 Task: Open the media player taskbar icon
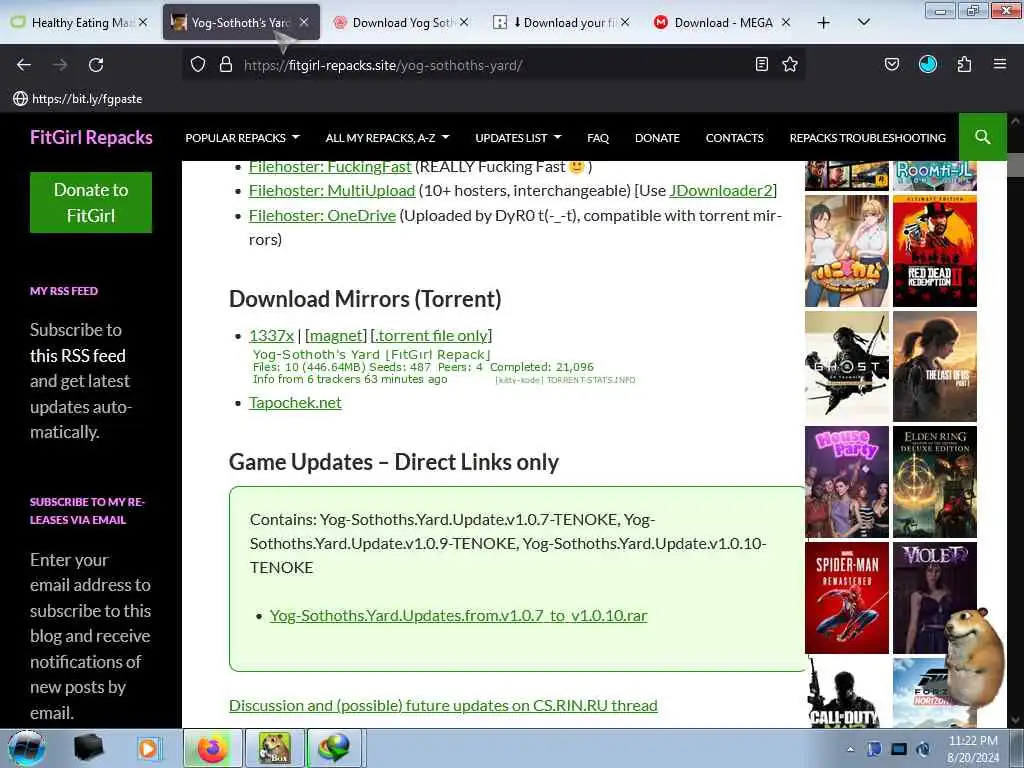[148, 748]
